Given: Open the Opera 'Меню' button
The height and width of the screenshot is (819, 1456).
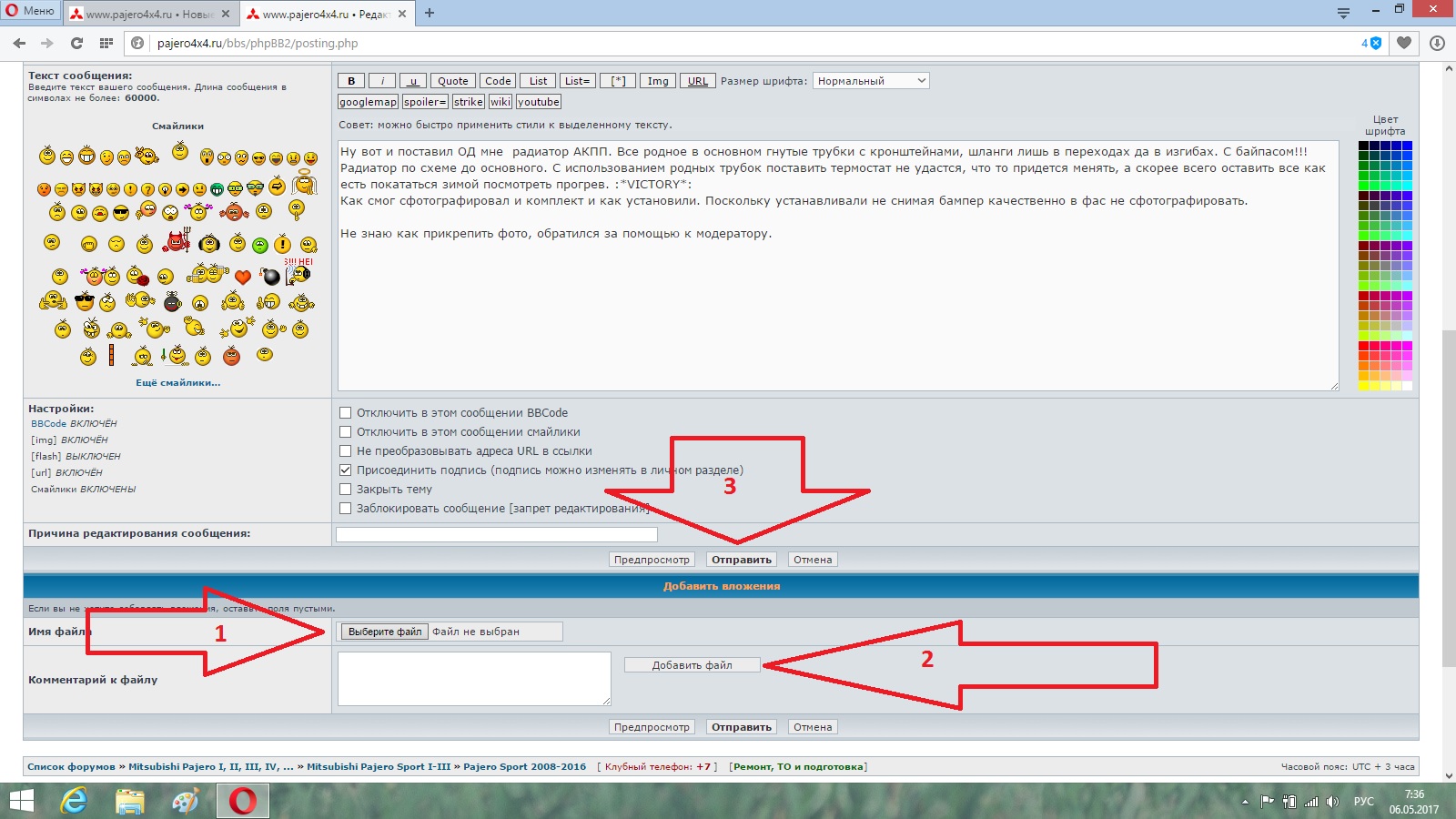Looking at the screenshot, I should pyautogui.click(x=30, y=11).
